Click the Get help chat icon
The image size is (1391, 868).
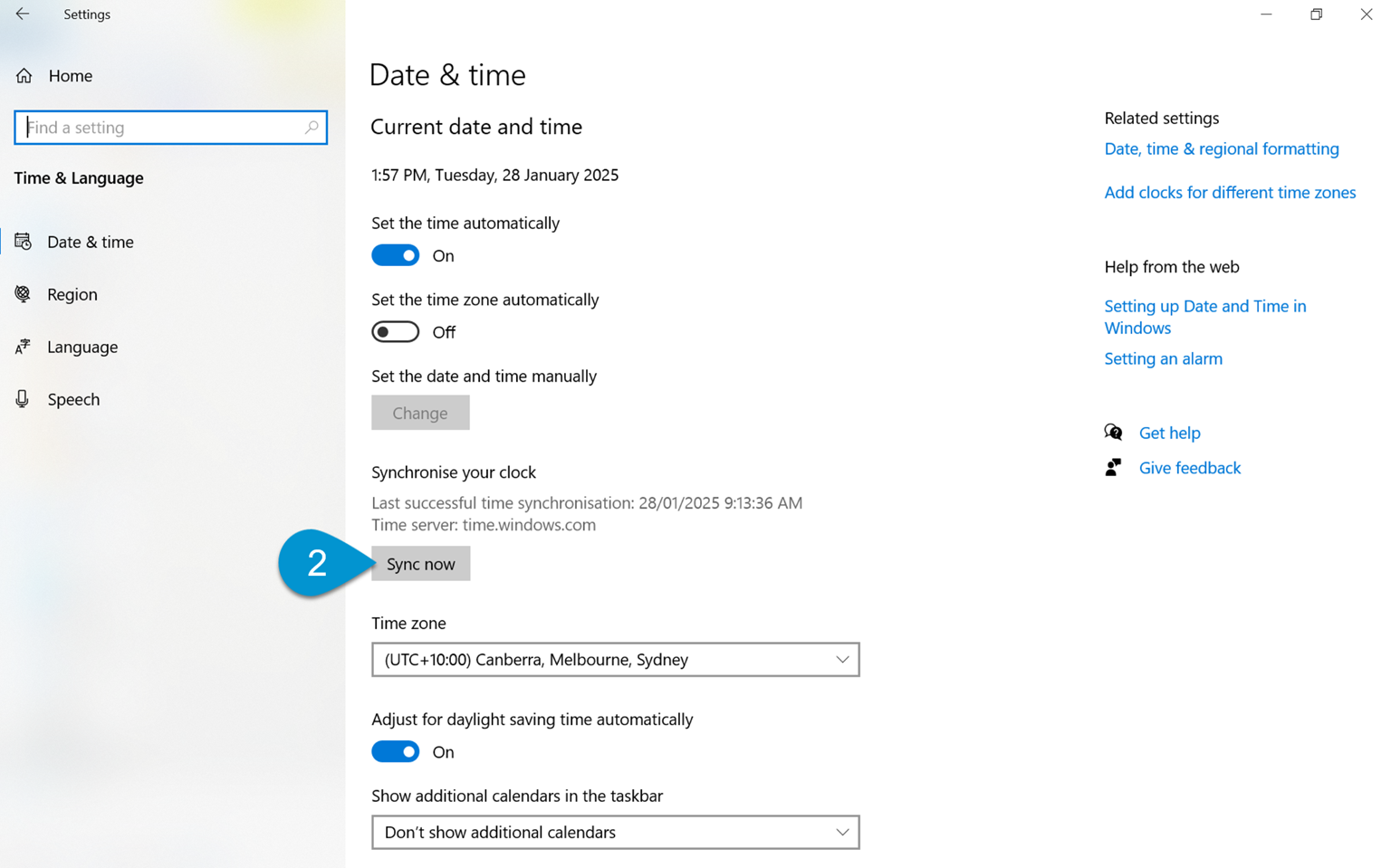pos(1113,433)
